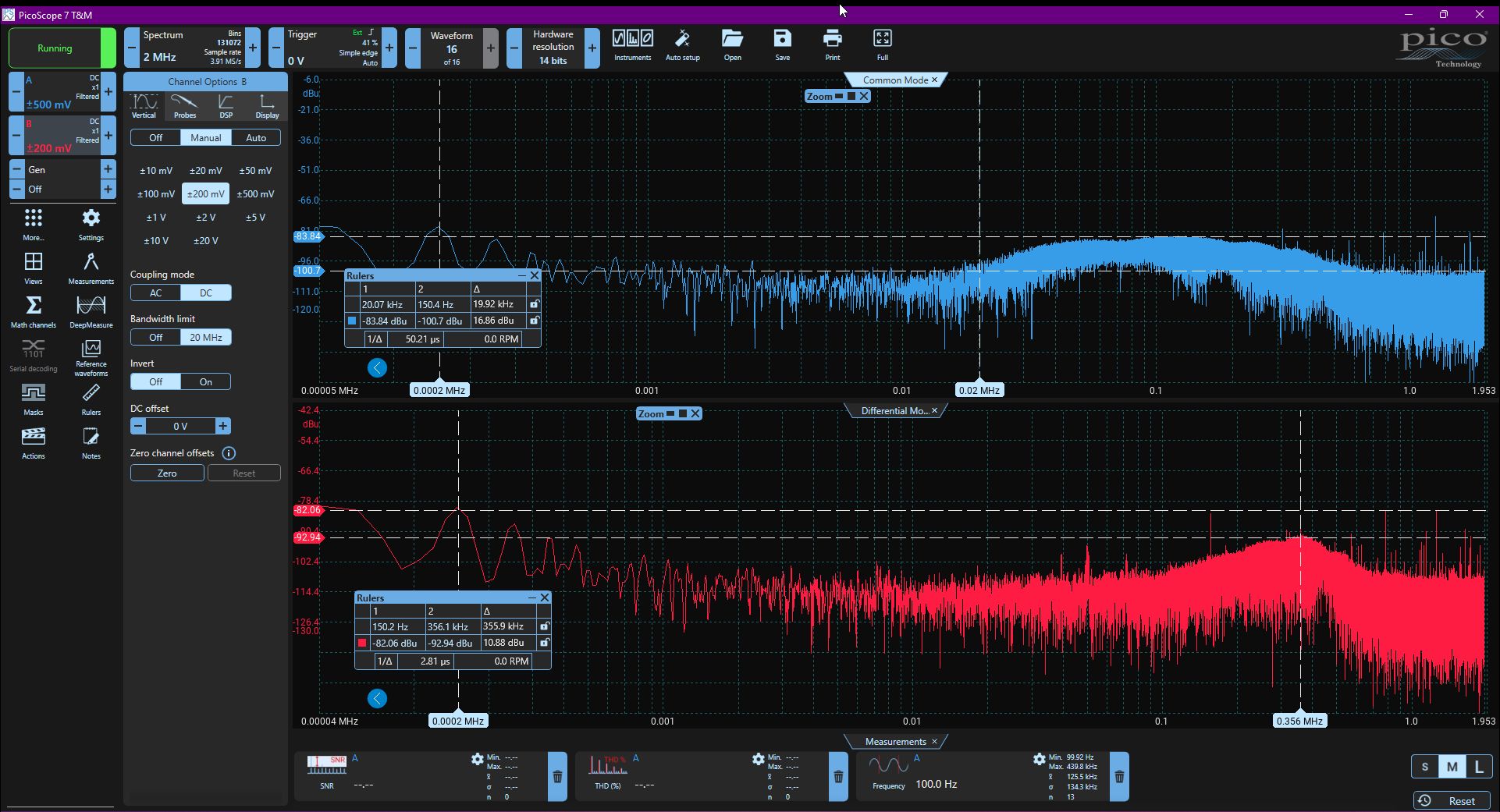Delete the Frequency measurement with trash icon
Viewport: 1500px width, 812px height.
click(1119, 776)
